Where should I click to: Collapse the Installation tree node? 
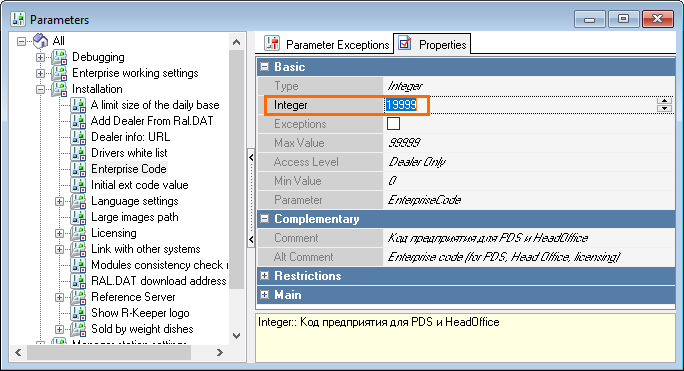[x=40, y=89]
